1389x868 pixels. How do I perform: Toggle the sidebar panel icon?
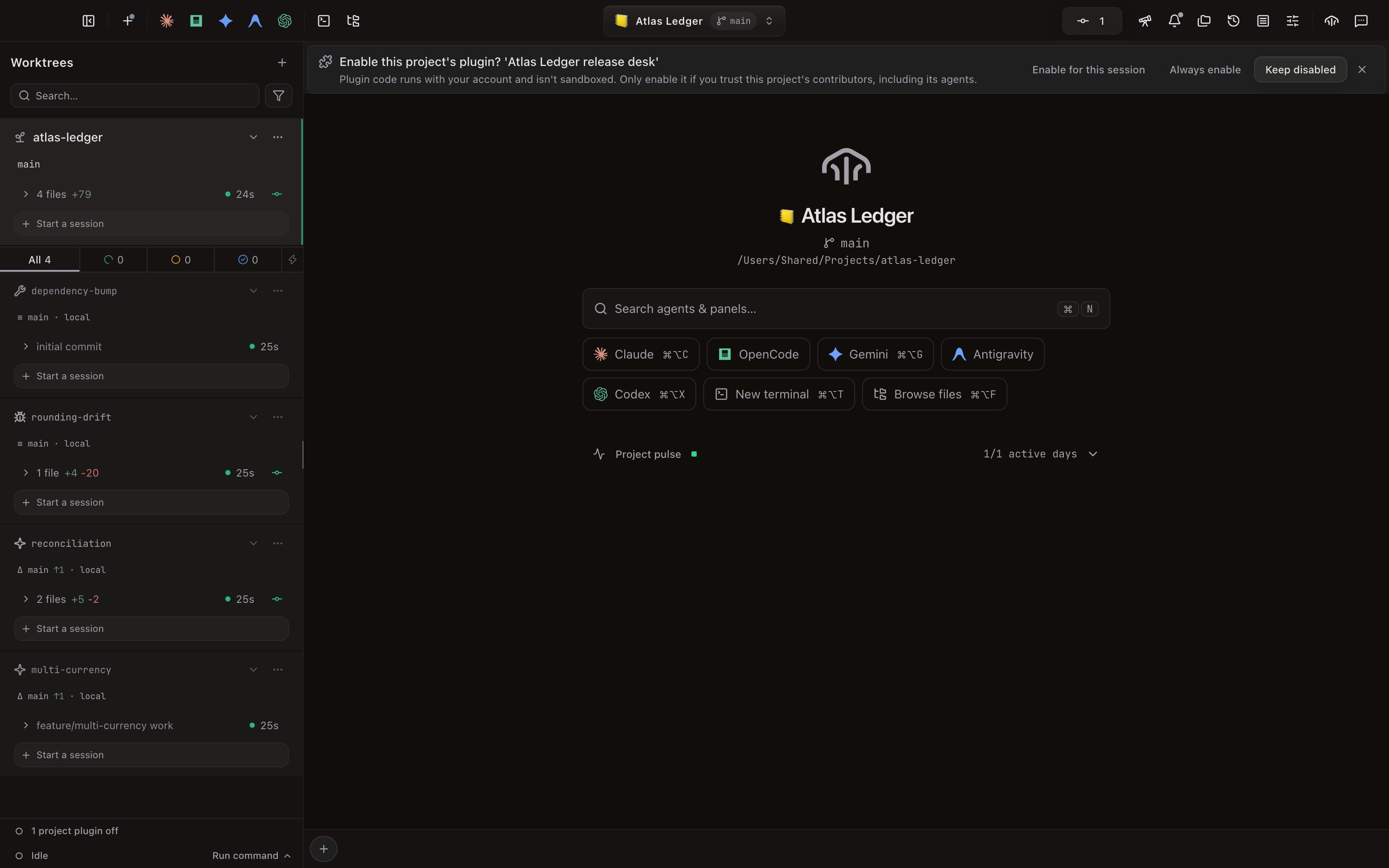[x=89, y=21]
